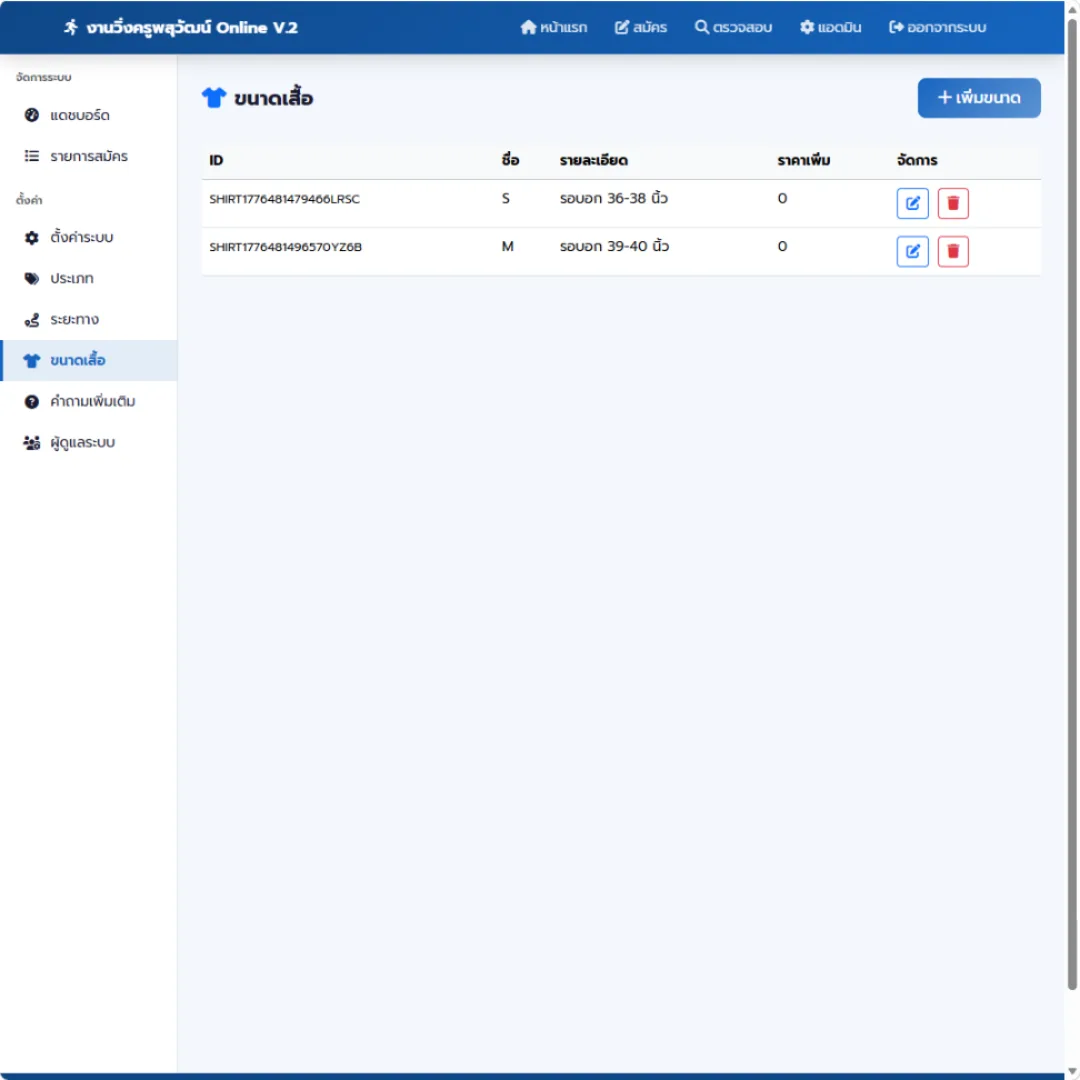The image size is (1080, 1080).
Task: Click the เพิ่มขนาด add size button
Action: 978,98
